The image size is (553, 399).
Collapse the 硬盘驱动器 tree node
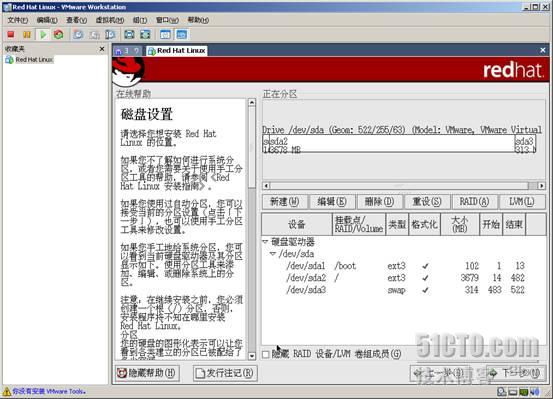point(265,242)
